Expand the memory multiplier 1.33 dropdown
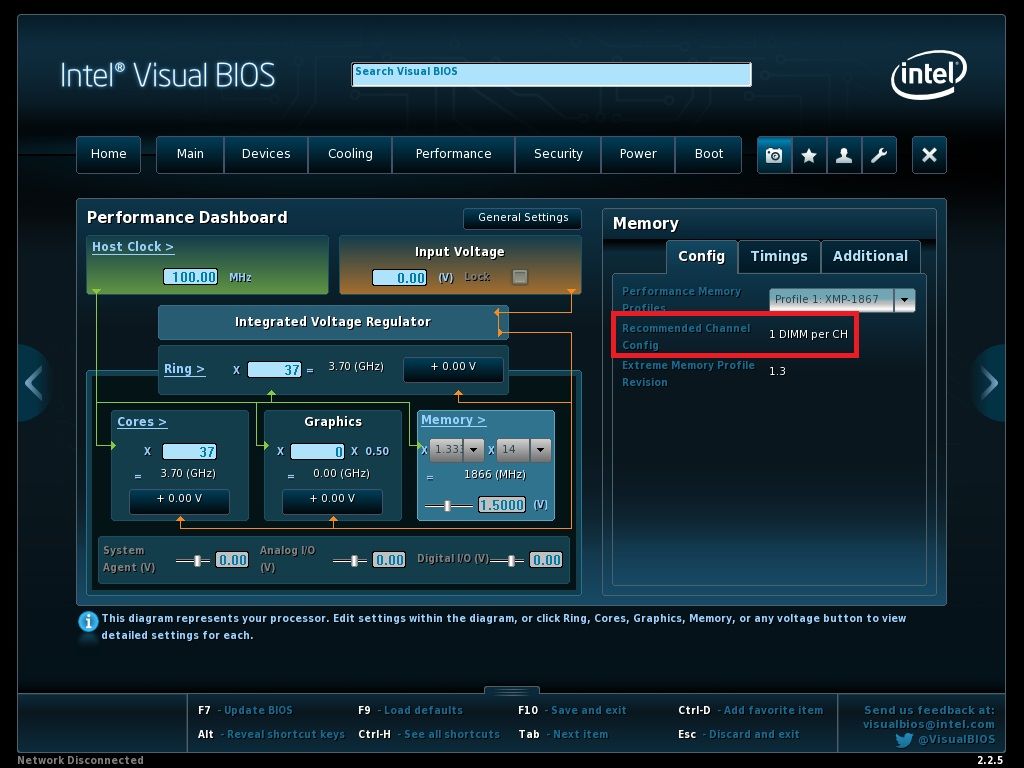The height and width of the screenshot is (768, 1024). (x=457, y=449)
